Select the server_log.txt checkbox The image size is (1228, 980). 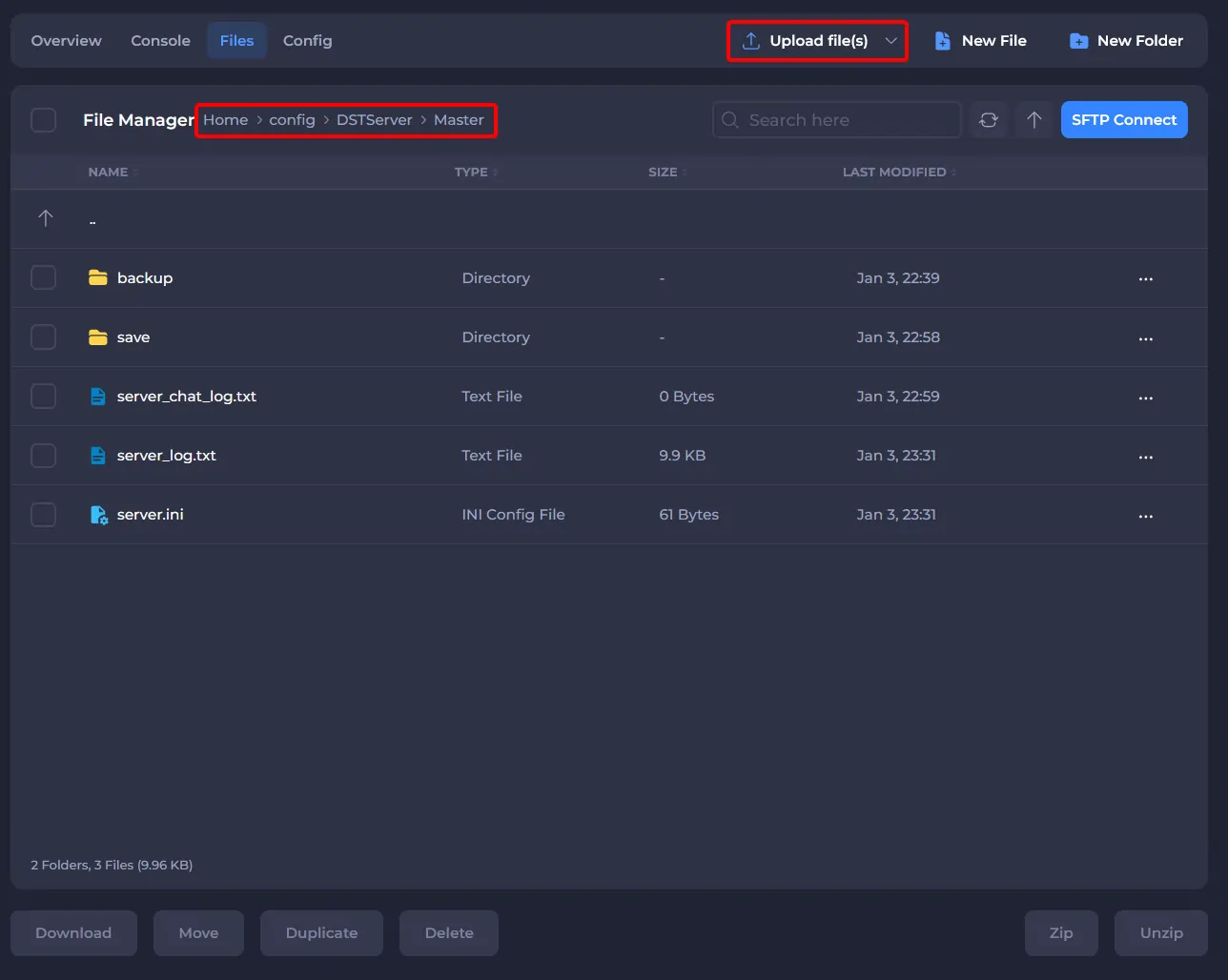pyautogui.click(x=44, y=455)
